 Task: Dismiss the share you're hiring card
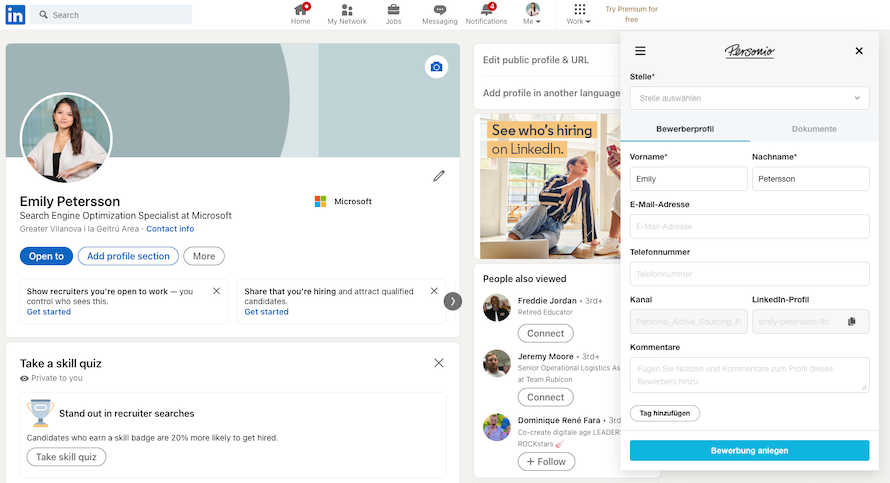[434, 291]
